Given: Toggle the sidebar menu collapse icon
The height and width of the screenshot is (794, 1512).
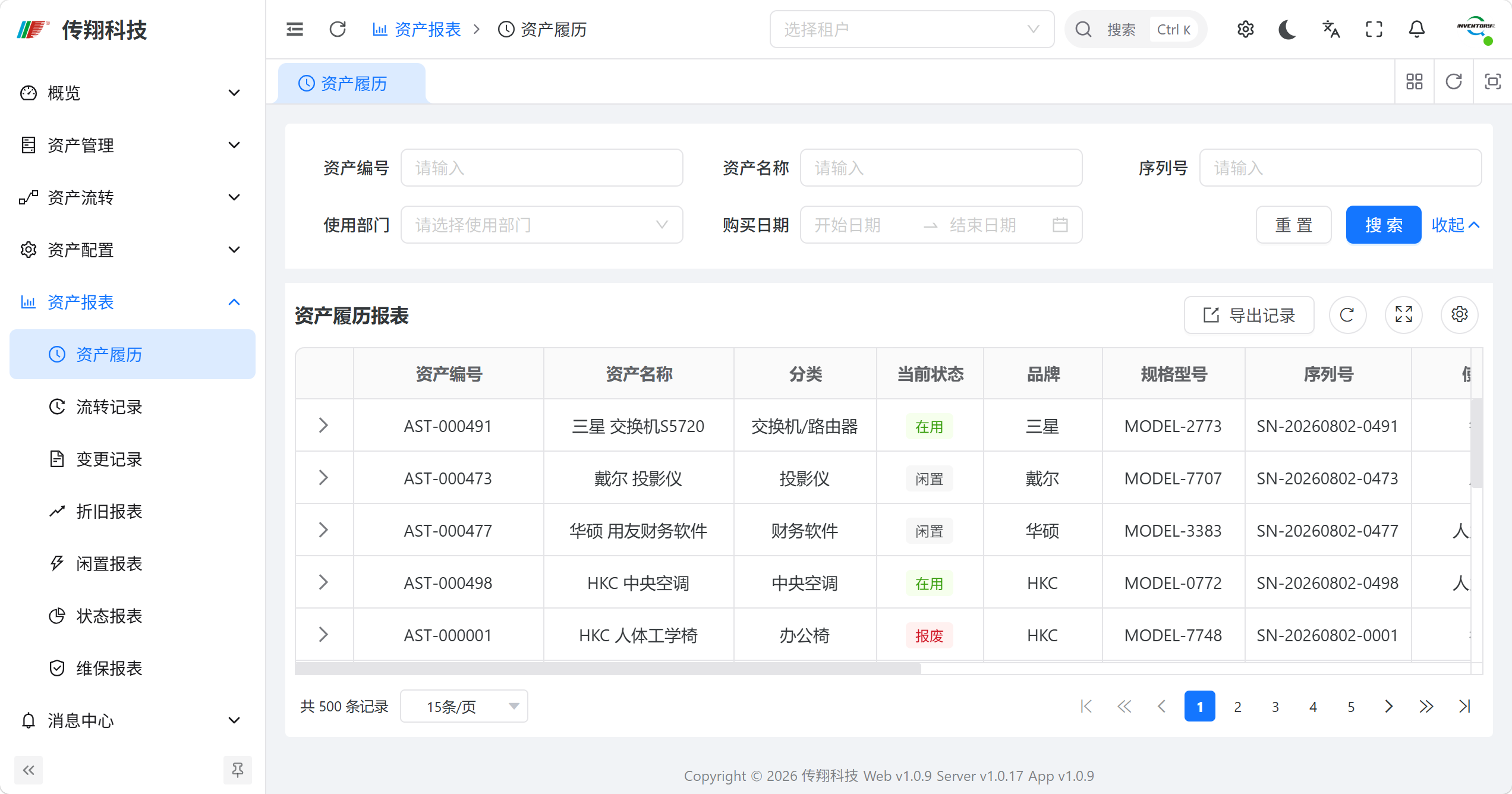Looking at the screenshot, I should [295, 29].
